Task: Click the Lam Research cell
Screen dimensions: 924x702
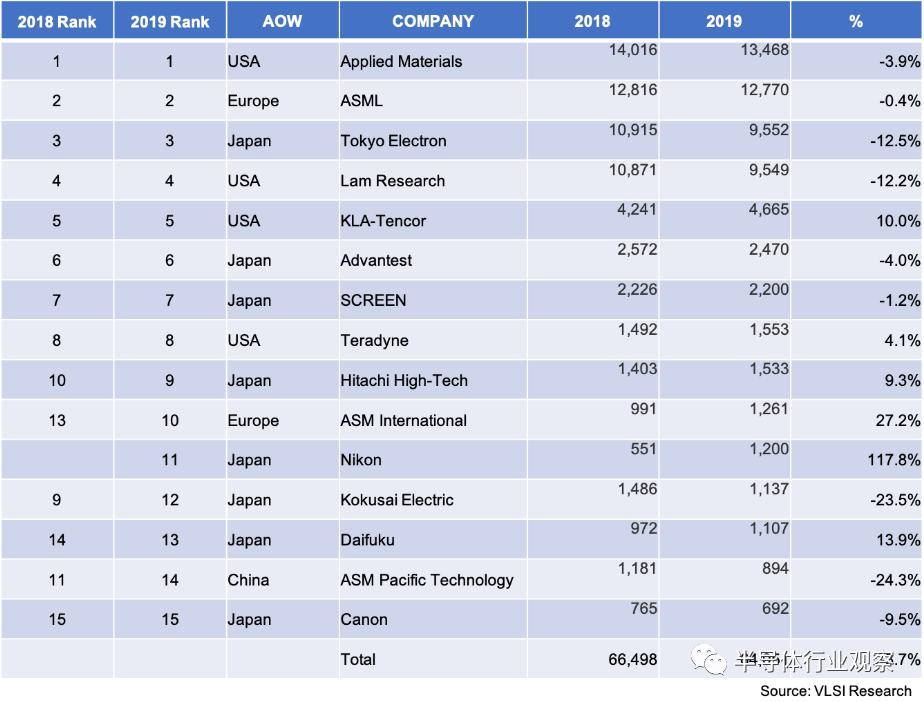Action: pos(392,181)
